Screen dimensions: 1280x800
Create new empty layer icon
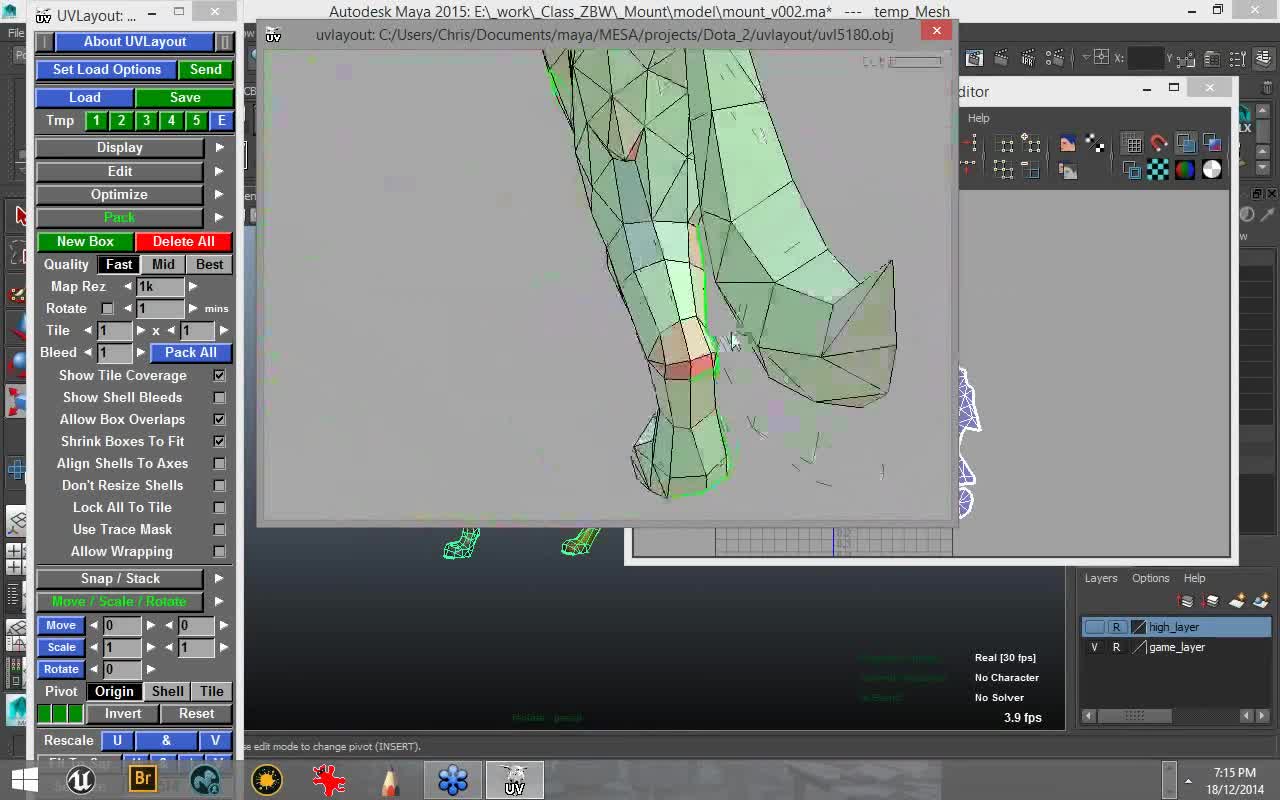point(1237,601)
